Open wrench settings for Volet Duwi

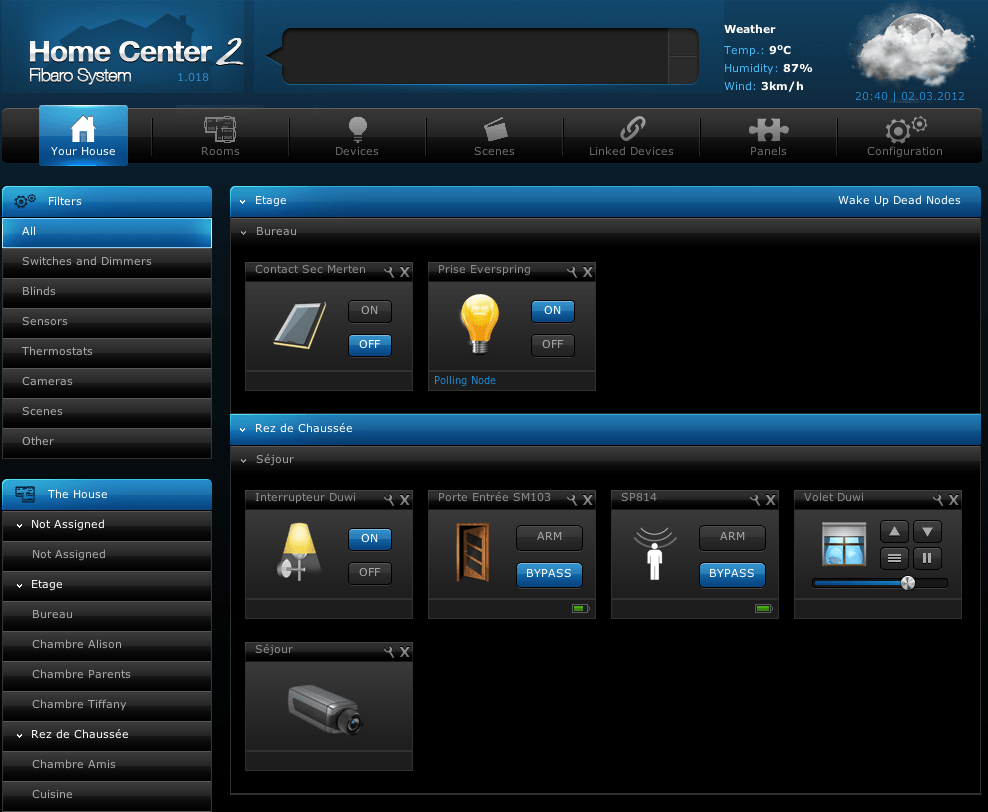pyautogui.click(x=938, y=500)
